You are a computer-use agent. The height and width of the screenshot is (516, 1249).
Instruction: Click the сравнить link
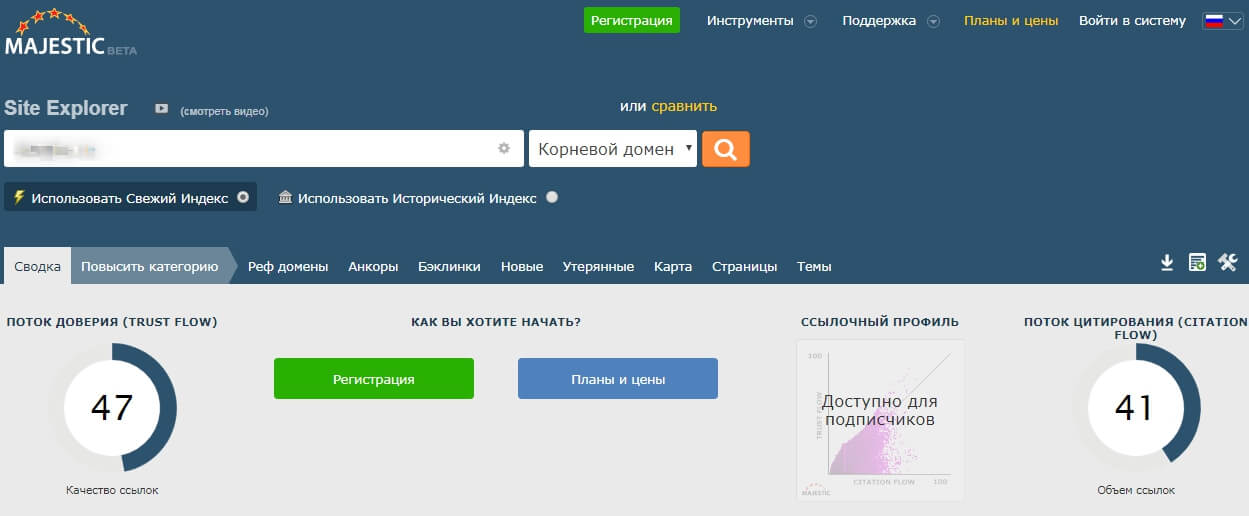[x=684, y=106]
